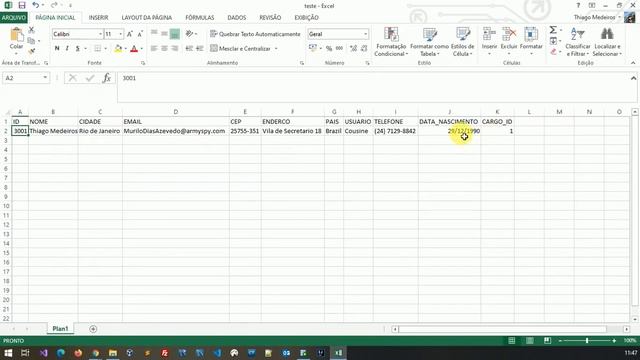This screenshot has height=360, width=640.
Task: Align text to the left
Action: click(x=154, y=49)
